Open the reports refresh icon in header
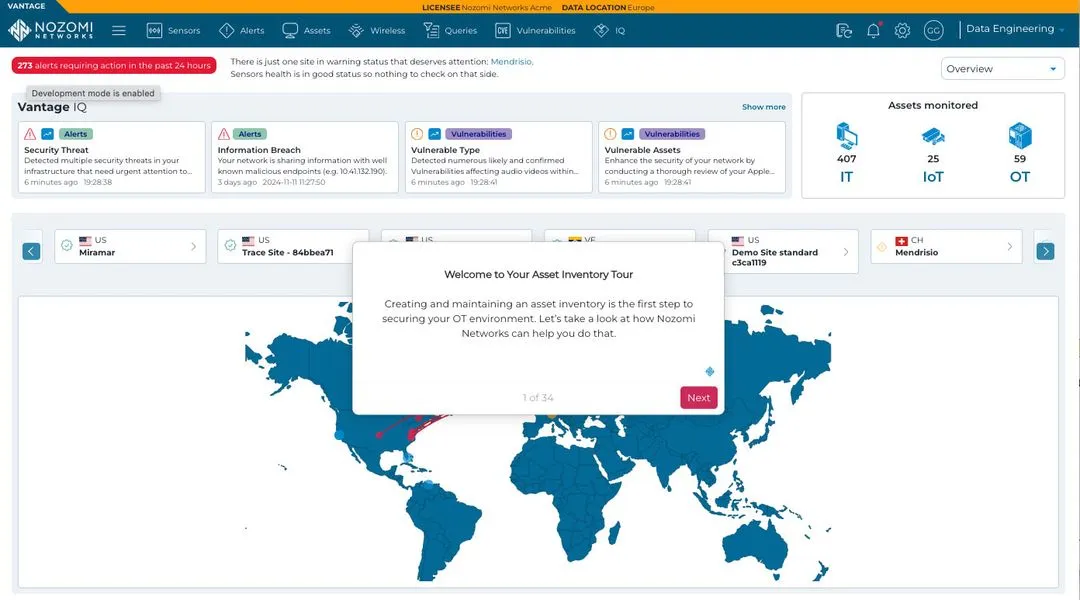Image resolution: width=1080 pixels, height=600 pixels. coord(844,30)
